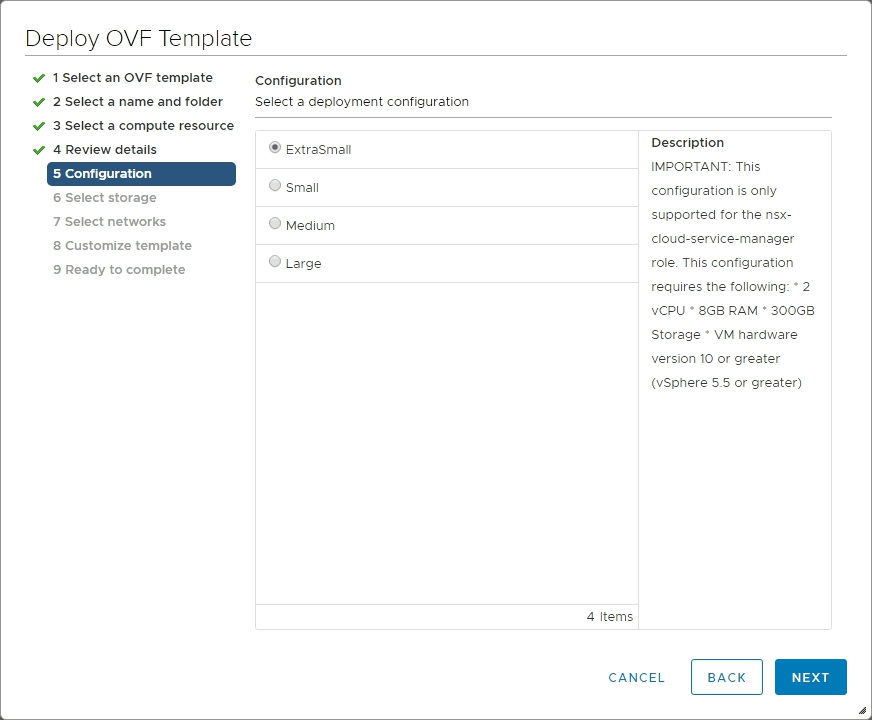The width and height of the screenshot is (872, 720).
Task: Choose the Medium configuration option
Action: [x=275, y=225]
